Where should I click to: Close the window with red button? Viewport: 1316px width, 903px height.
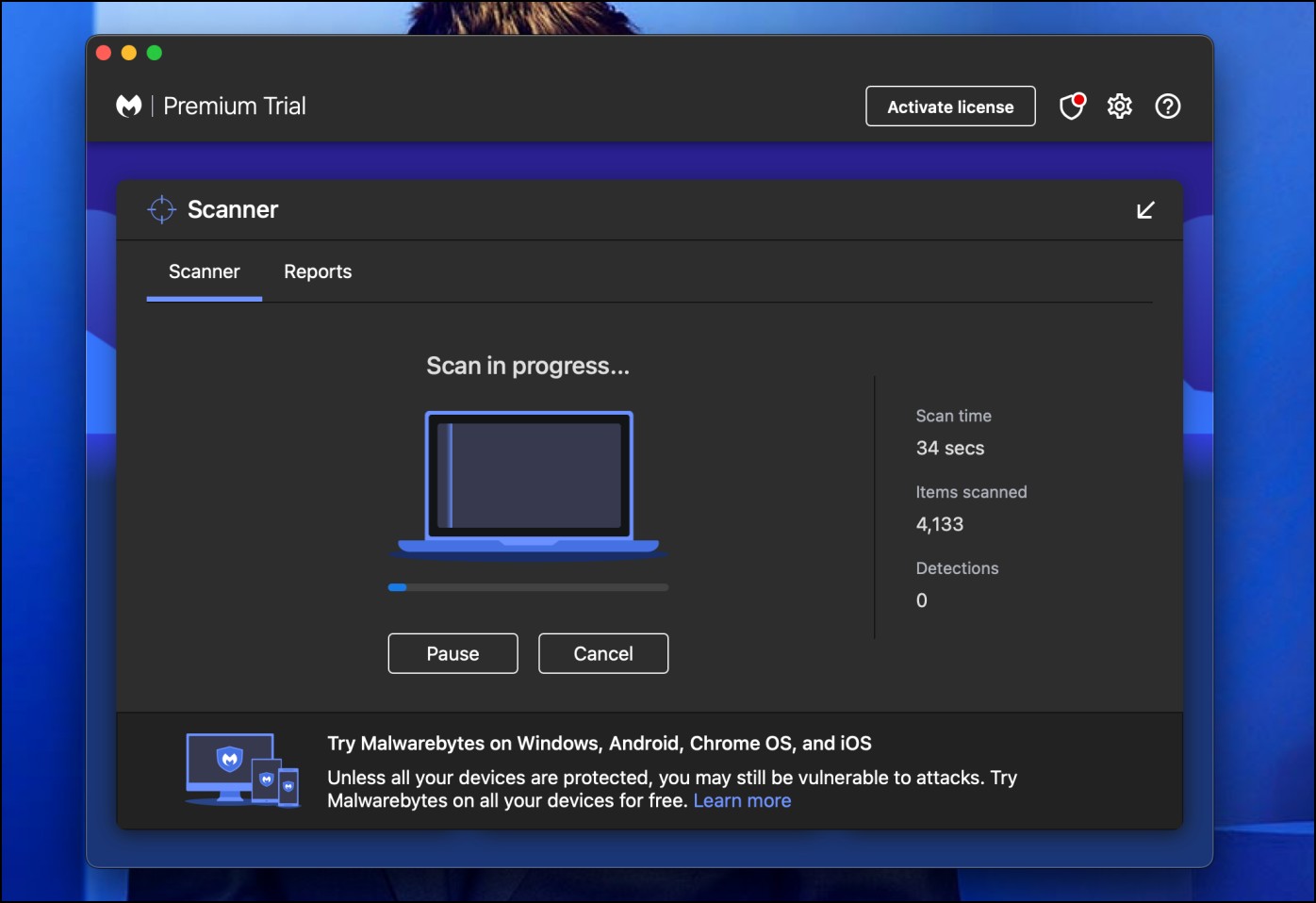(104, 53)
